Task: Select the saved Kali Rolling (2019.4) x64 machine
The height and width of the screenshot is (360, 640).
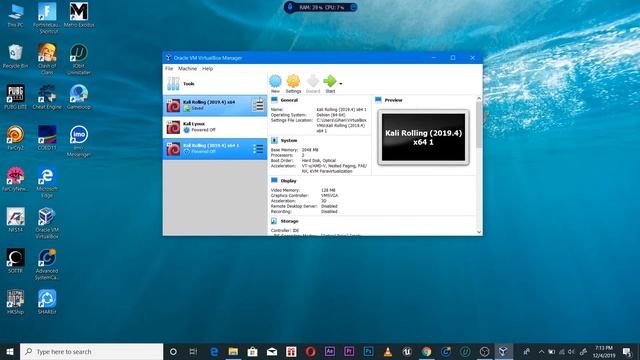Action: (x=215, y=105)
